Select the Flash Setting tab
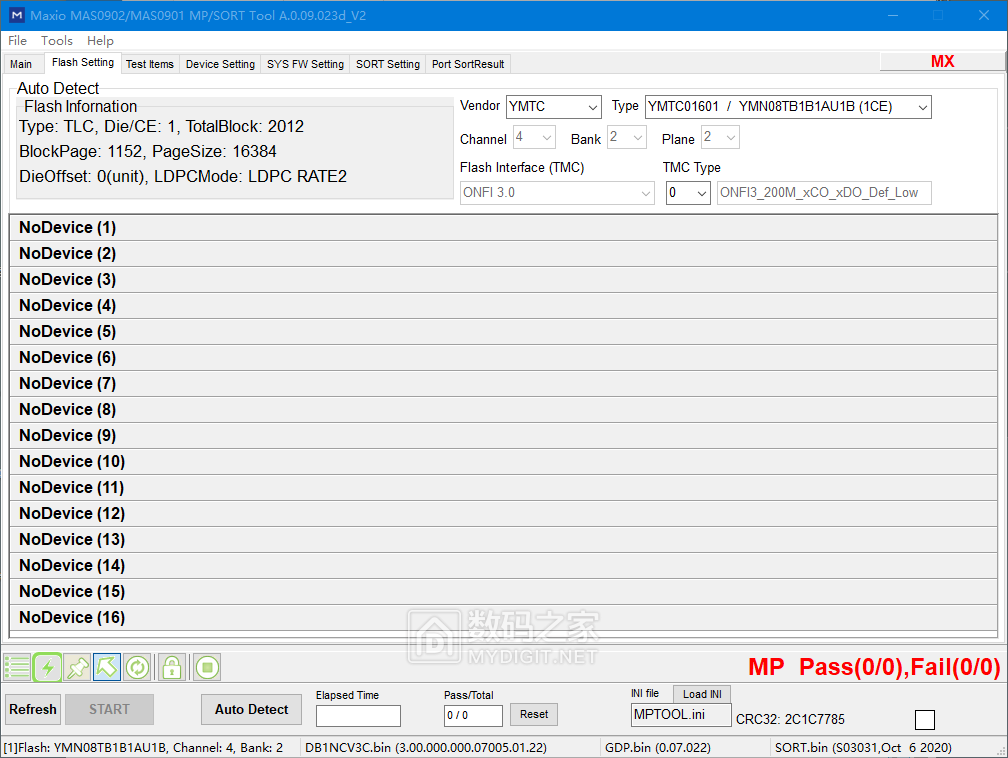 (x=83, y=62)
